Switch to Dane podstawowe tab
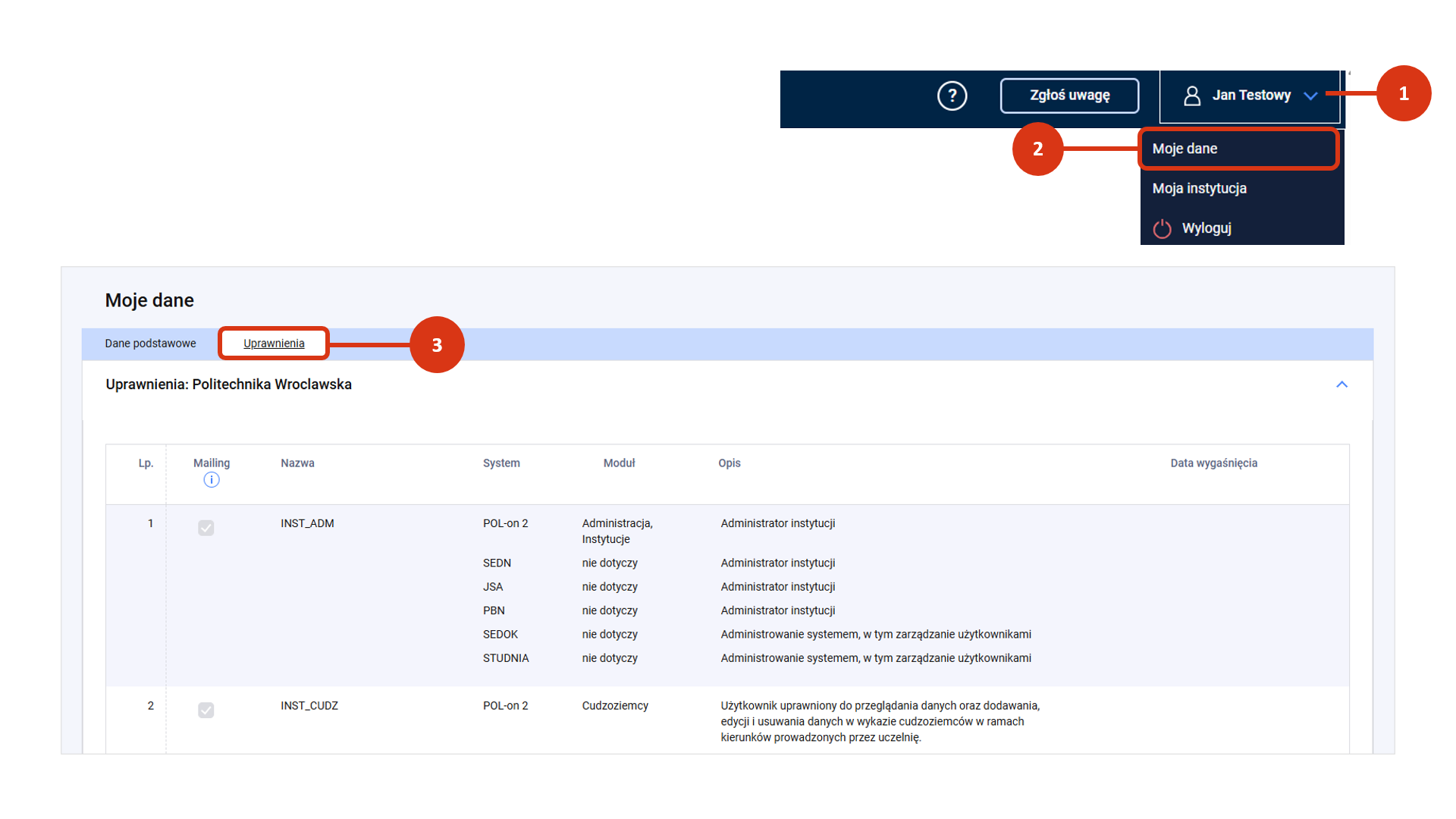The image size is (1456, 819). pyautogui.click(x=150, y=344)
